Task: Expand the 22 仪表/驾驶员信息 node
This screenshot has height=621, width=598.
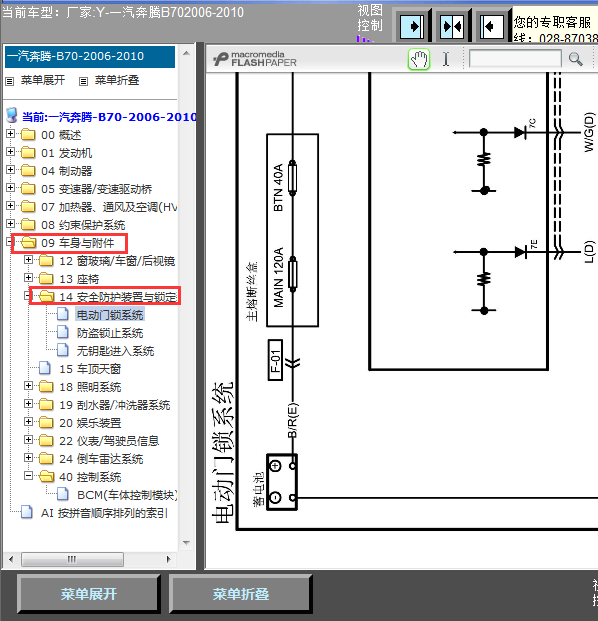Action: tap(28, 440)
